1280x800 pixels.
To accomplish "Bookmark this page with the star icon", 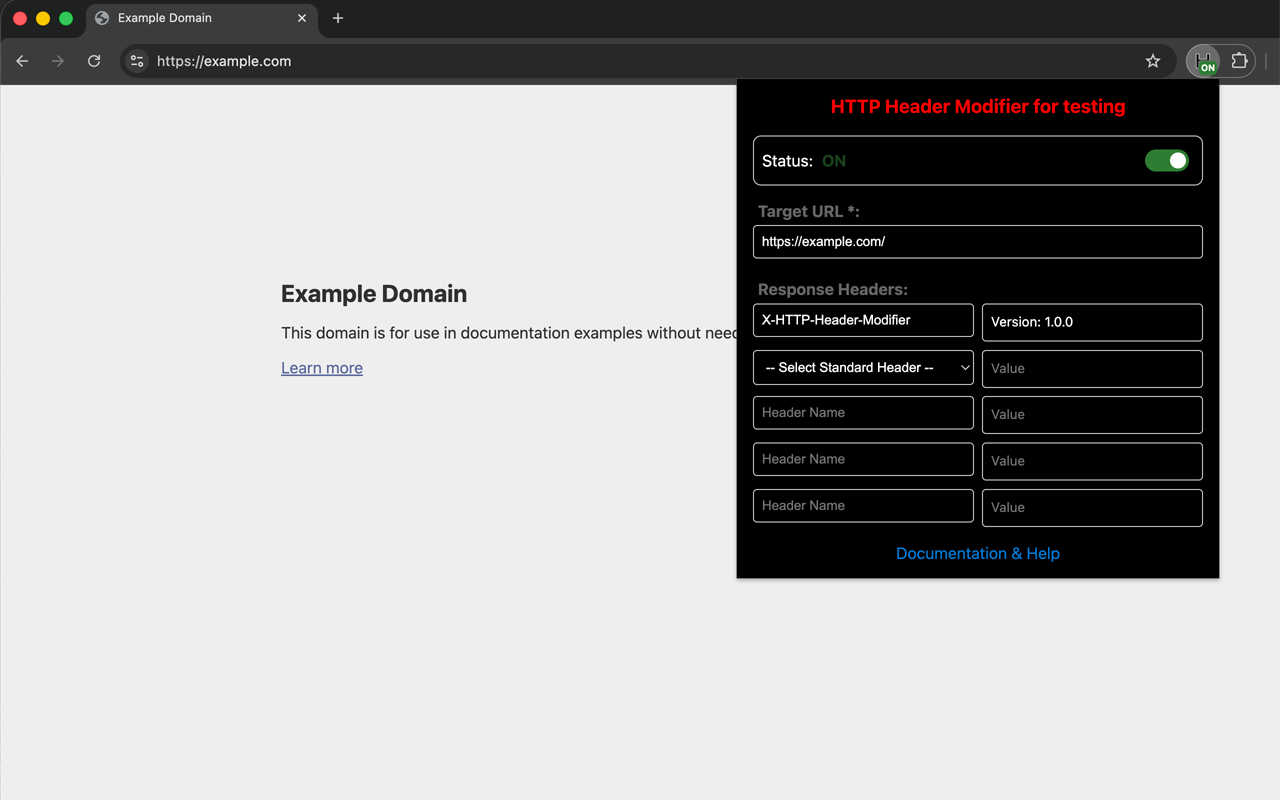I will point(1153,61).
